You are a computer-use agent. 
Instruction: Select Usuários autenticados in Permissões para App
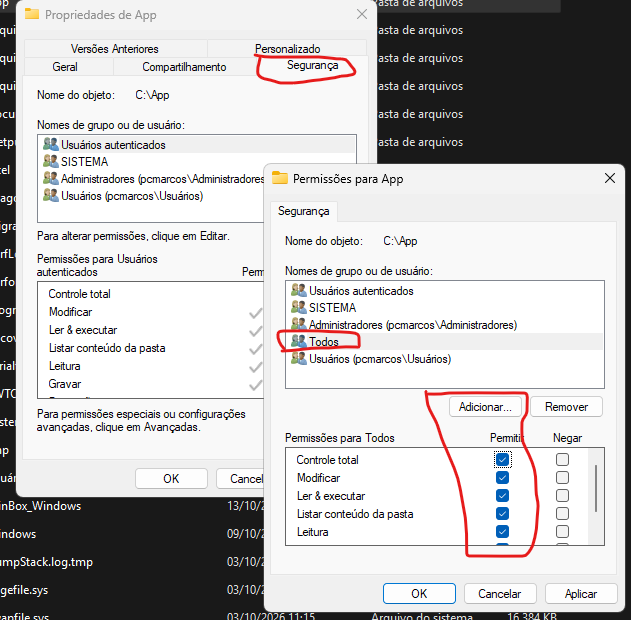pos(445,291)
